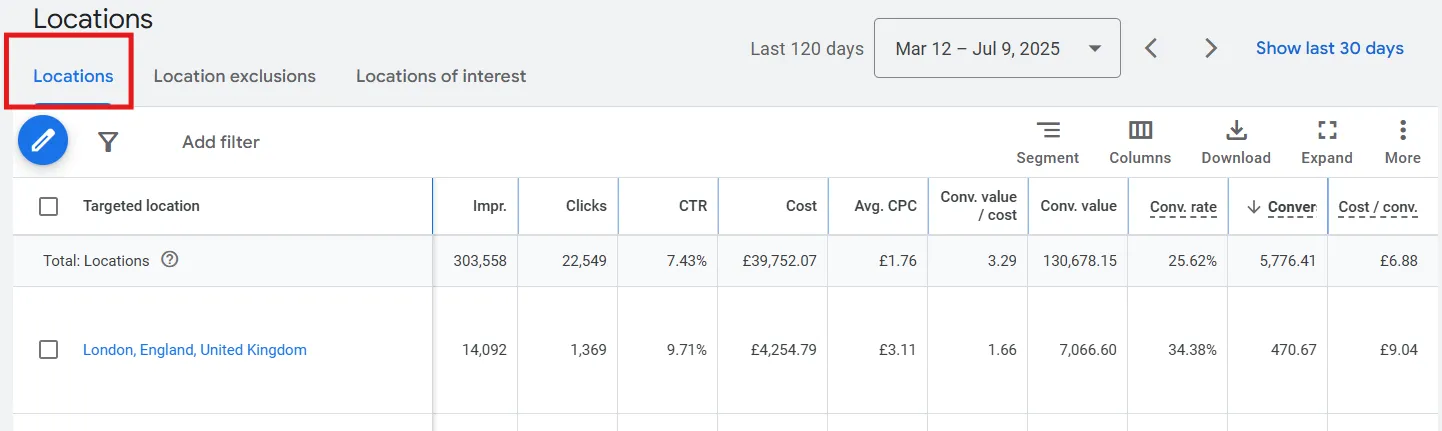Switch to Locations of interest tab

pyautogui.click(x=441, y=76)
